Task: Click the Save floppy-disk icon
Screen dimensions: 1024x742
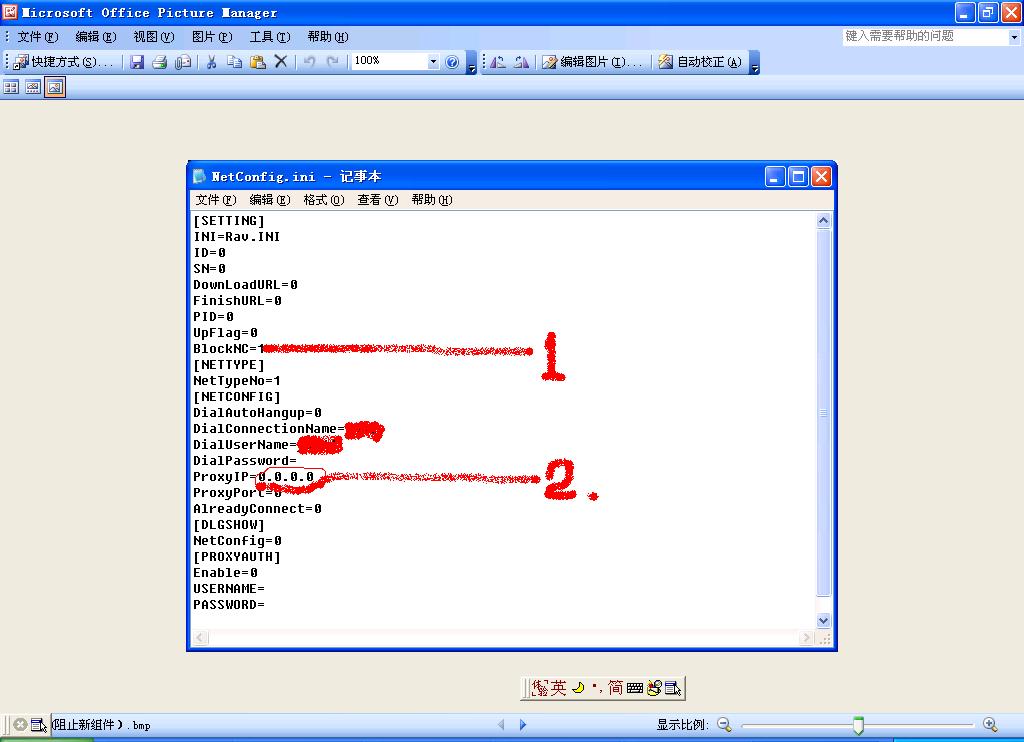Action: tap(136, 62)
